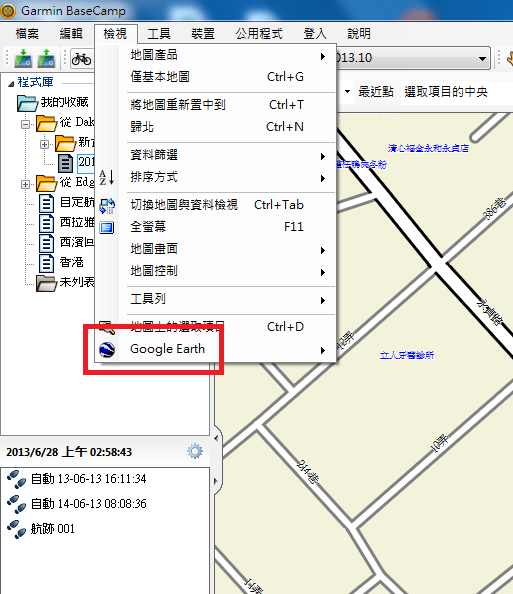The image size is (513, 594).
Task: Open the 工具 menu
Action: coord(159,34)
